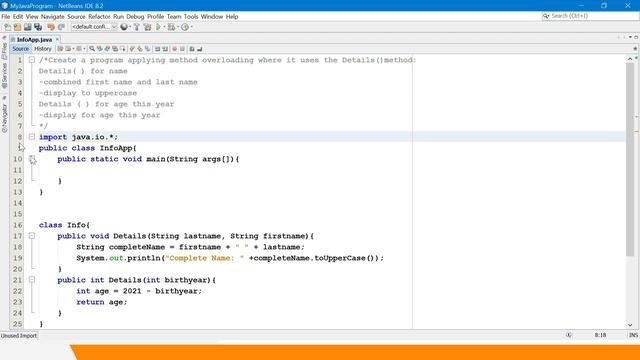Click the Build Project hammer icon
The width and height of the screenshot is (640, 360).
click(137, 27)
